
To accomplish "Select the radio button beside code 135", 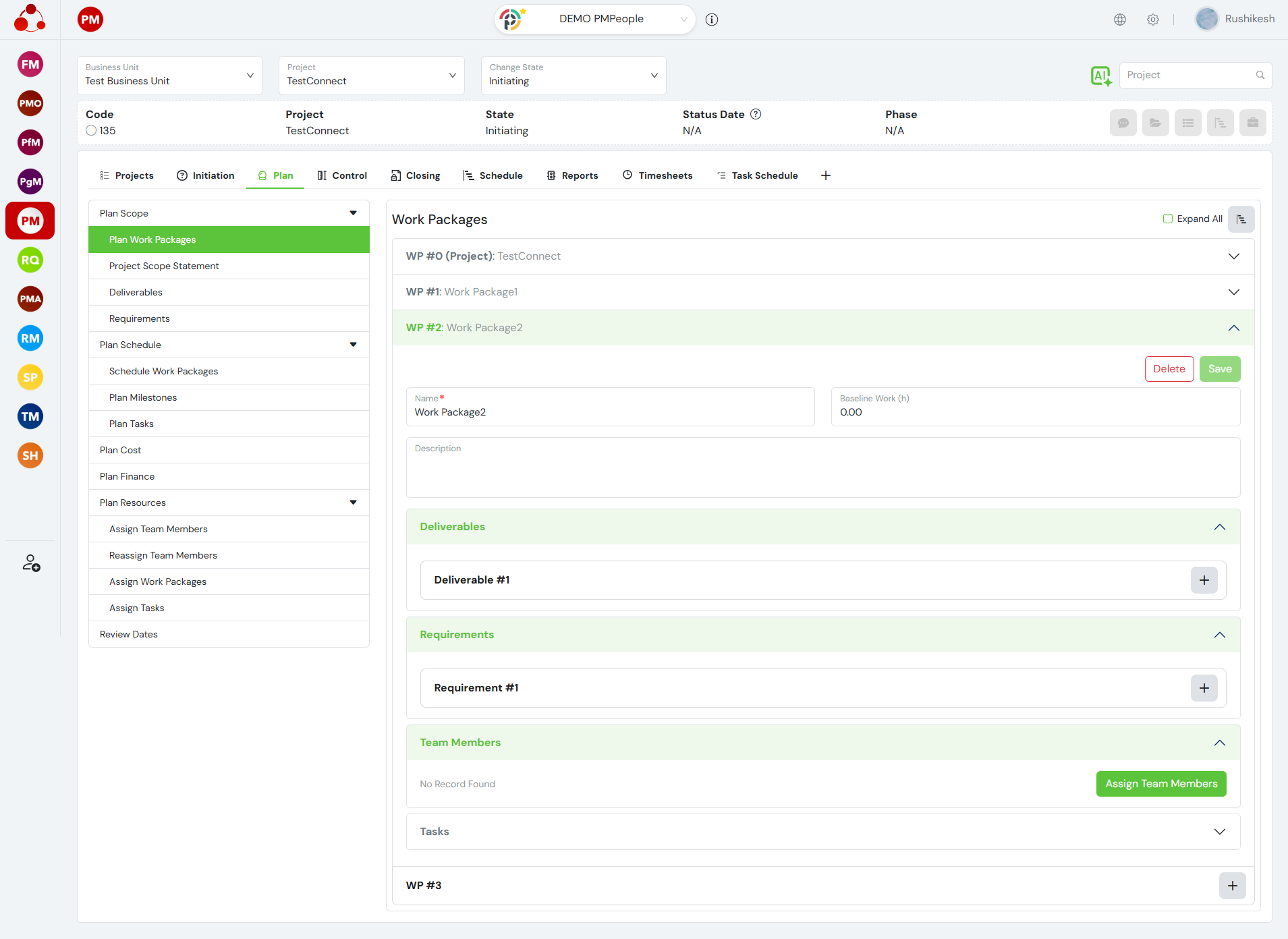I will pyautogui.click(x=91, y=131).
